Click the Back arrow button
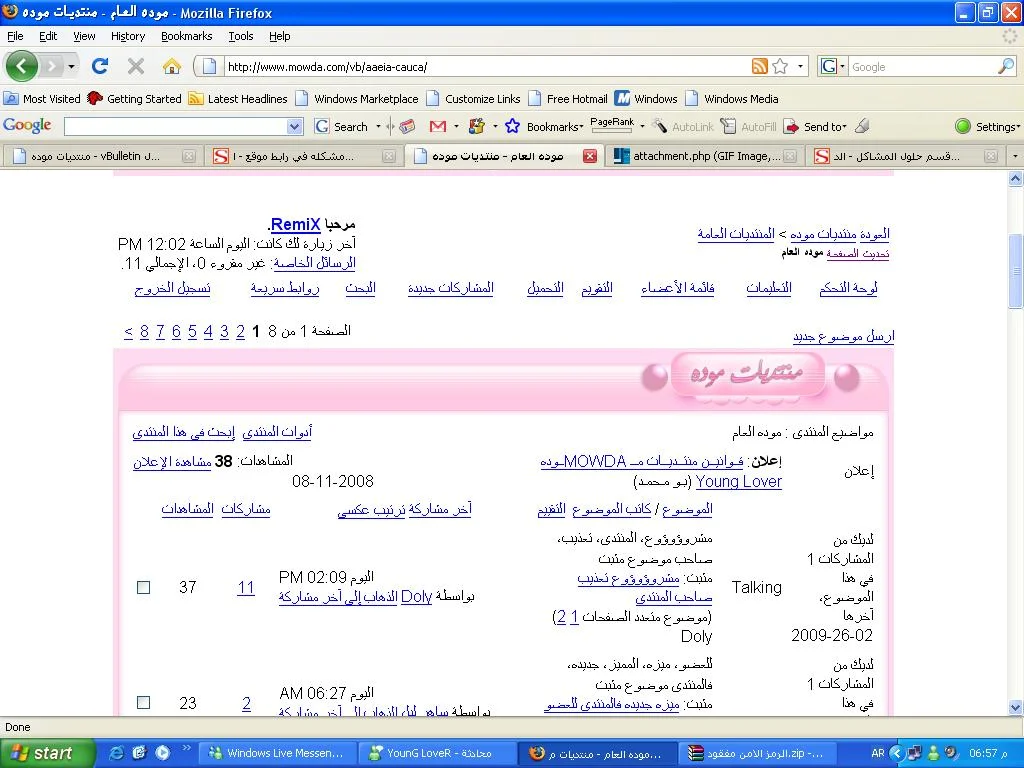The width and height of the screenshot is (1024, 768). coord(22,66)
